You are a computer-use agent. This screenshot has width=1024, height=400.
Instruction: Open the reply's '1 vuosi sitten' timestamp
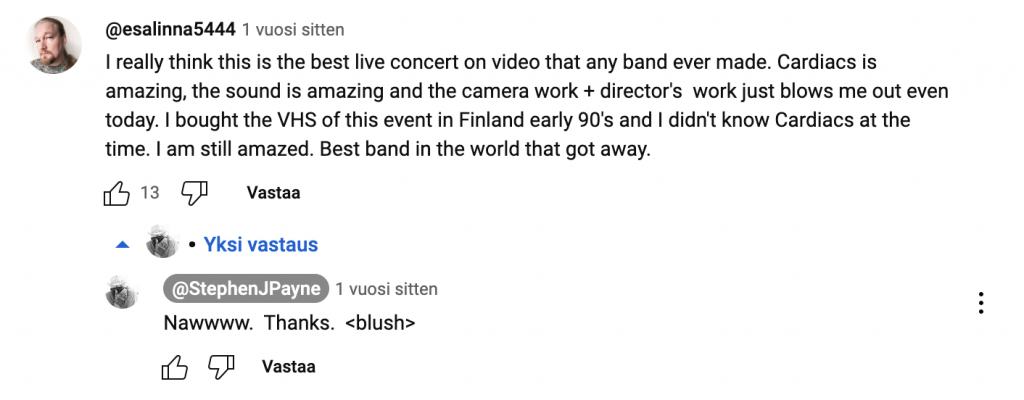click(x=386, y=290)
